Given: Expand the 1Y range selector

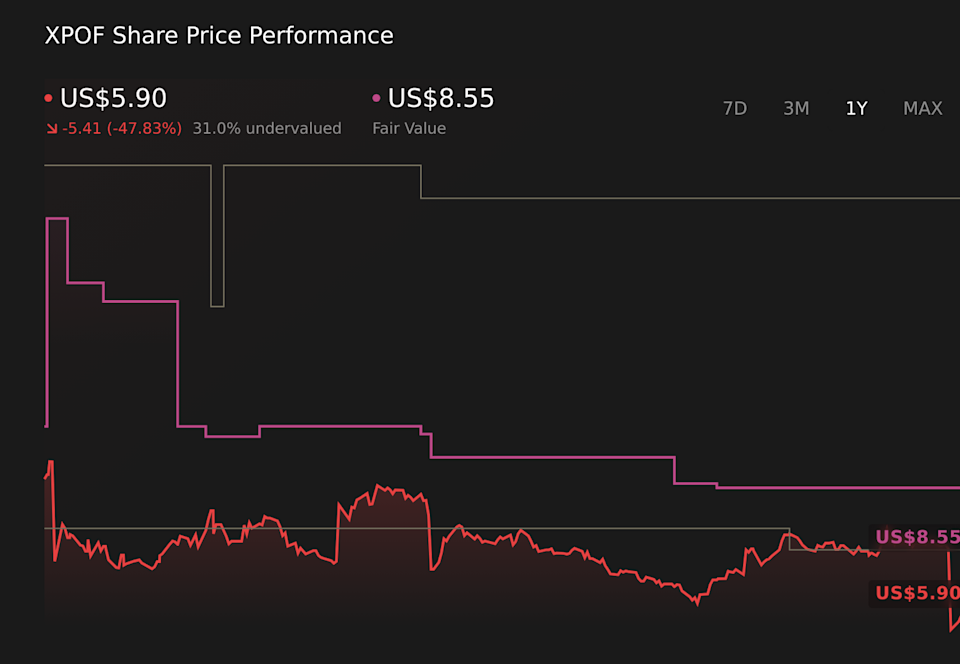Looking at the screenshot, I should 857,108.
